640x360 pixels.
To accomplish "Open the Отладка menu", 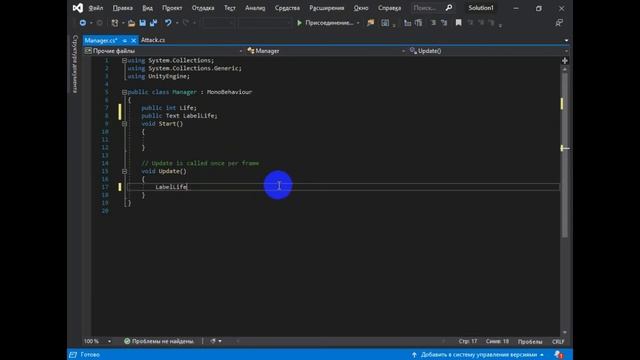I will point(203,8).
